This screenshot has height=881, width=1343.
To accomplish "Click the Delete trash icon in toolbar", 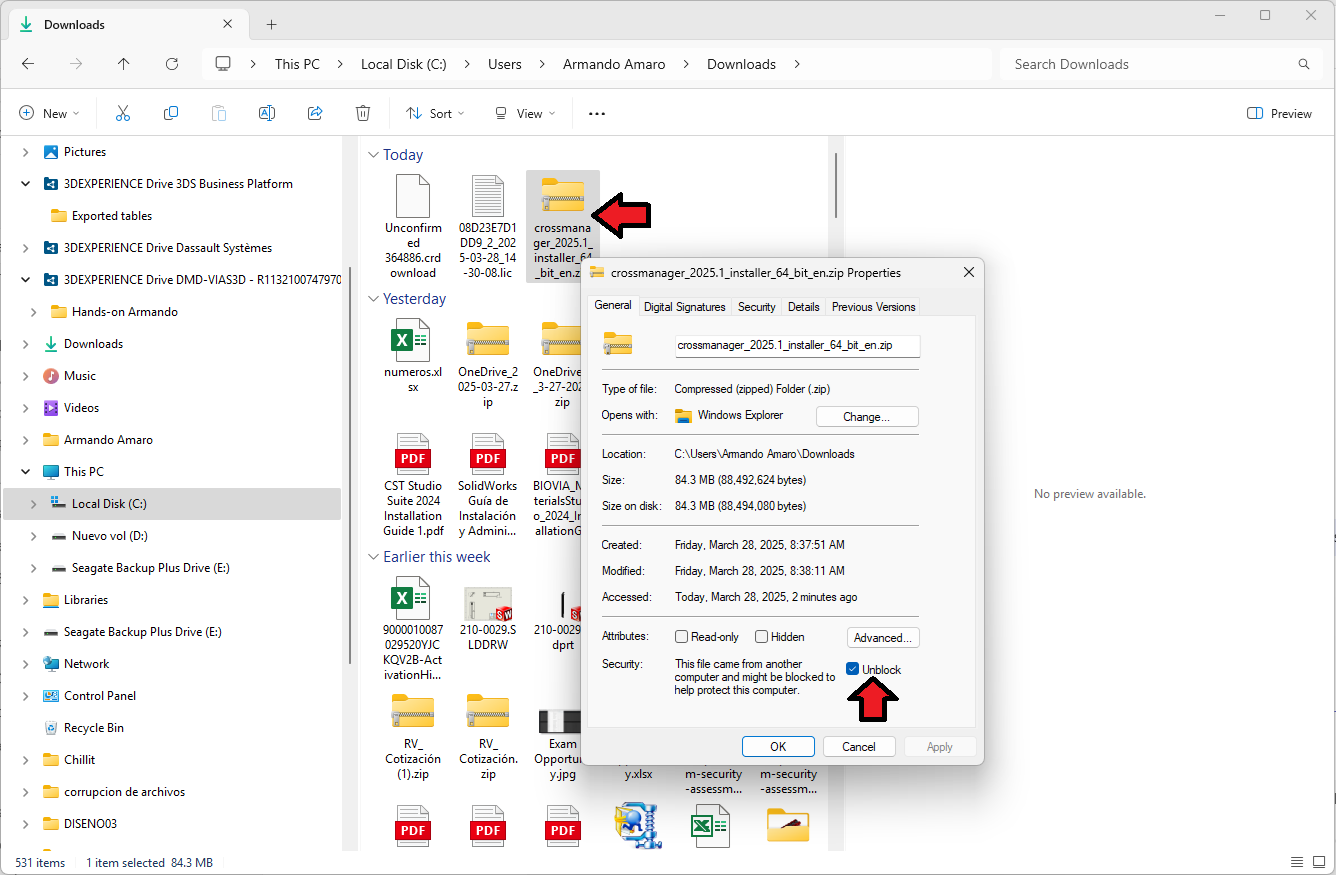I will coord(363,114).
